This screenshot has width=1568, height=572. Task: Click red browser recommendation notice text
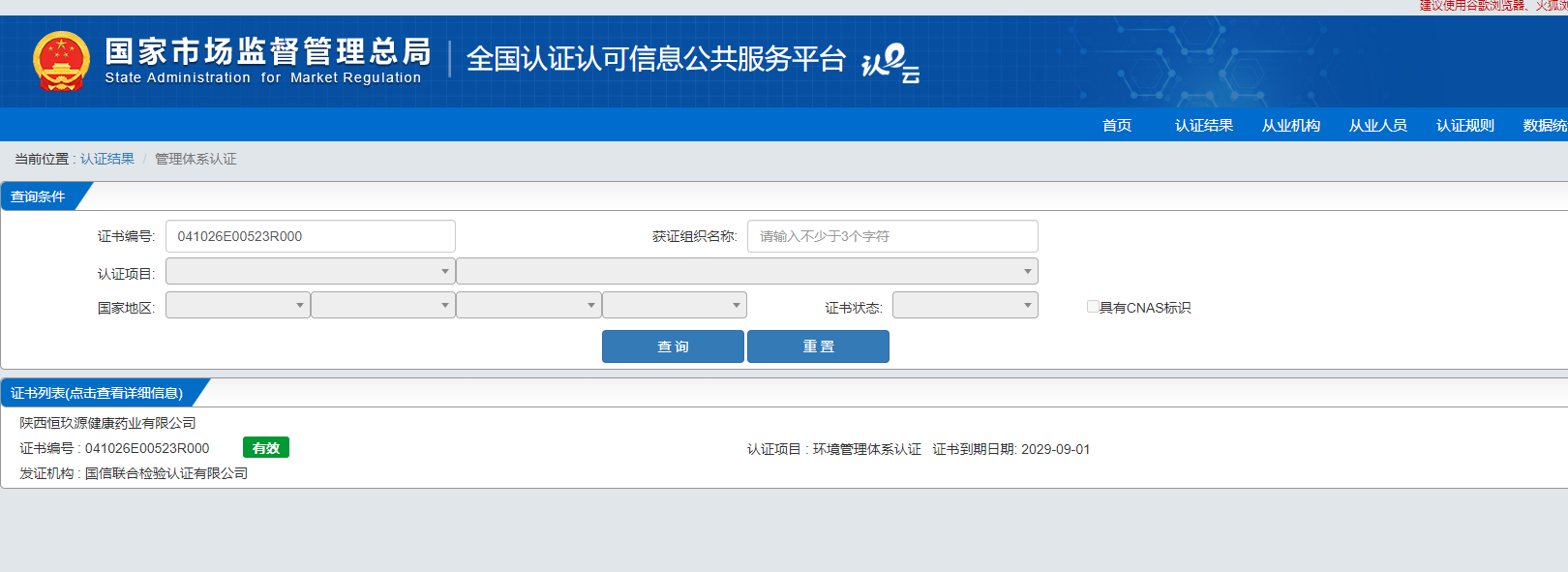coord(1493,6)
